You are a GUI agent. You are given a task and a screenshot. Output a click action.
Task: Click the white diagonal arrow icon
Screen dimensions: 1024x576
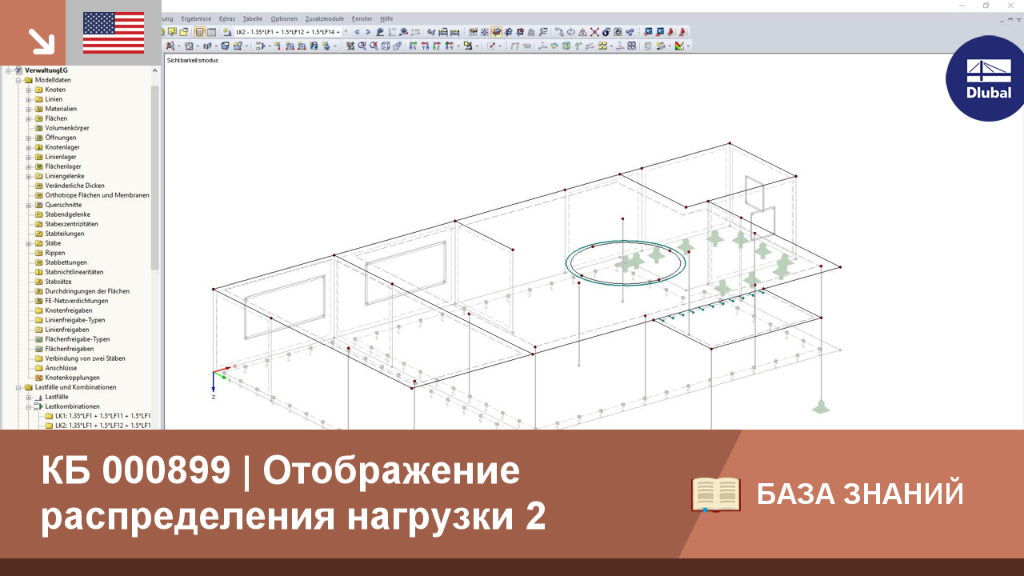pos(42,41)
